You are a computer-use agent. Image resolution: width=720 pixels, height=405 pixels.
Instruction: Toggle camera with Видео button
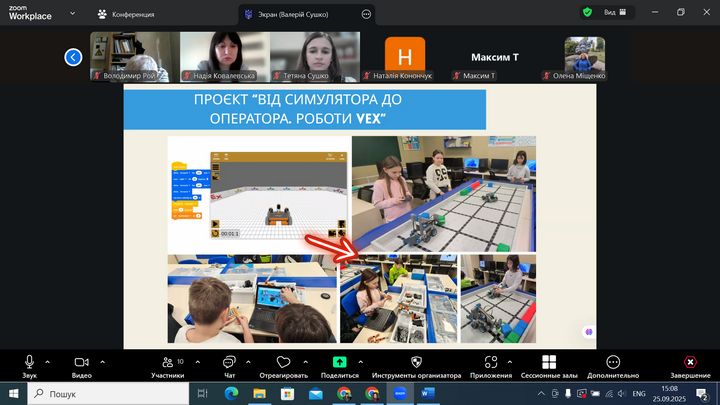point(82,363)
